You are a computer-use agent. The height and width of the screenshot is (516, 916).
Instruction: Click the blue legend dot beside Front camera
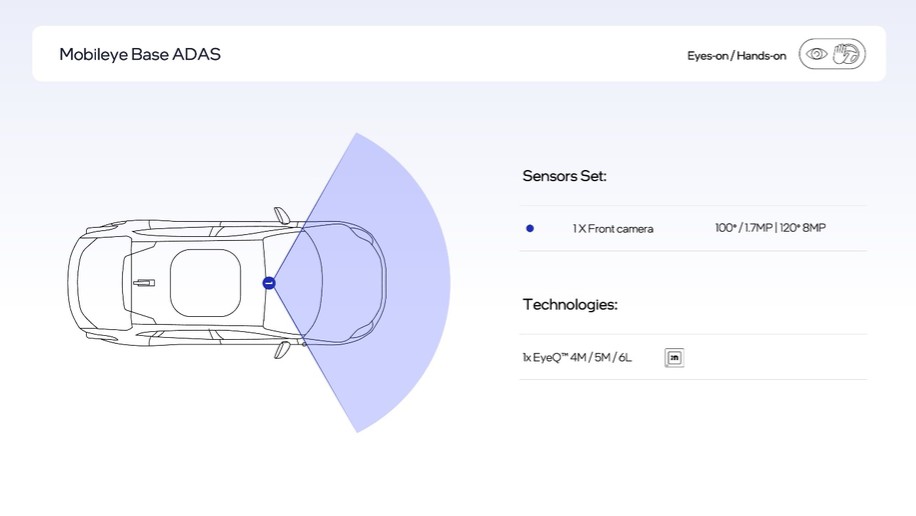pyautogui.click(x=530, y=228)
